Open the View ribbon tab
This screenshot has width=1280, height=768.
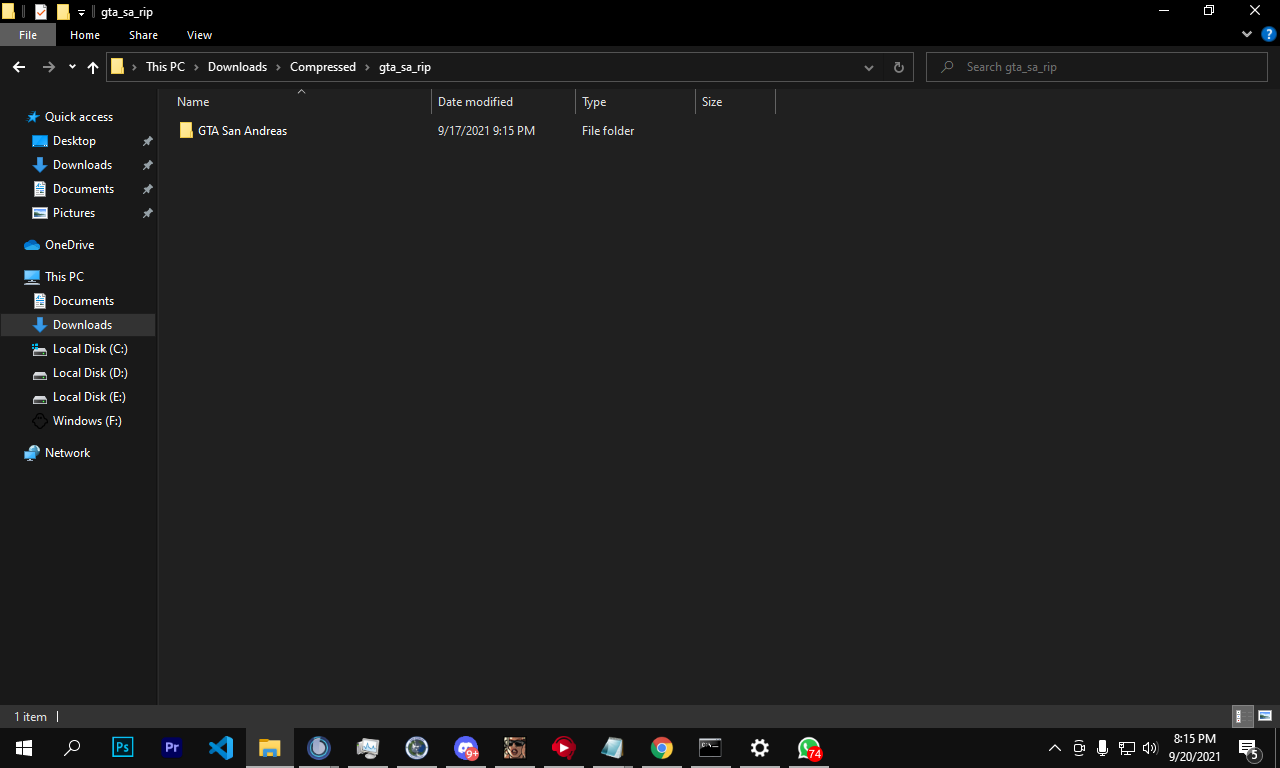click(x=200, y=35)
